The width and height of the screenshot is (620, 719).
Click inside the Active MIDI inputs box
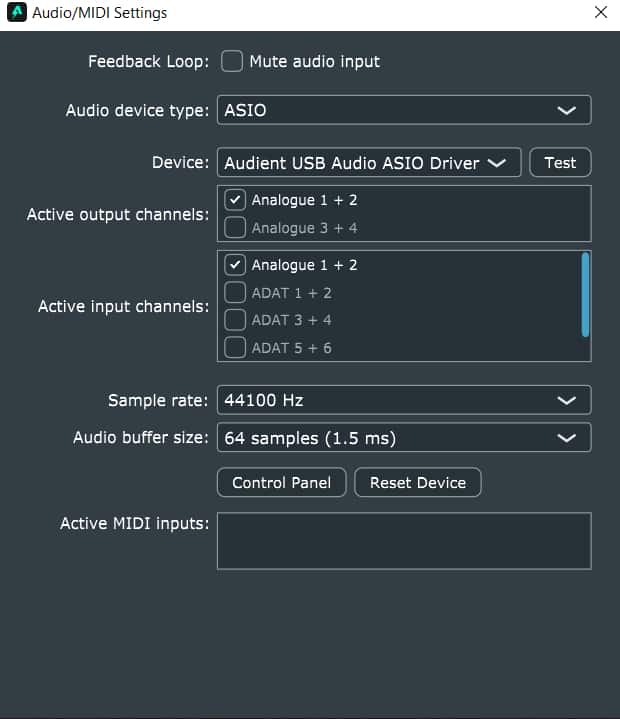point(403,541)
